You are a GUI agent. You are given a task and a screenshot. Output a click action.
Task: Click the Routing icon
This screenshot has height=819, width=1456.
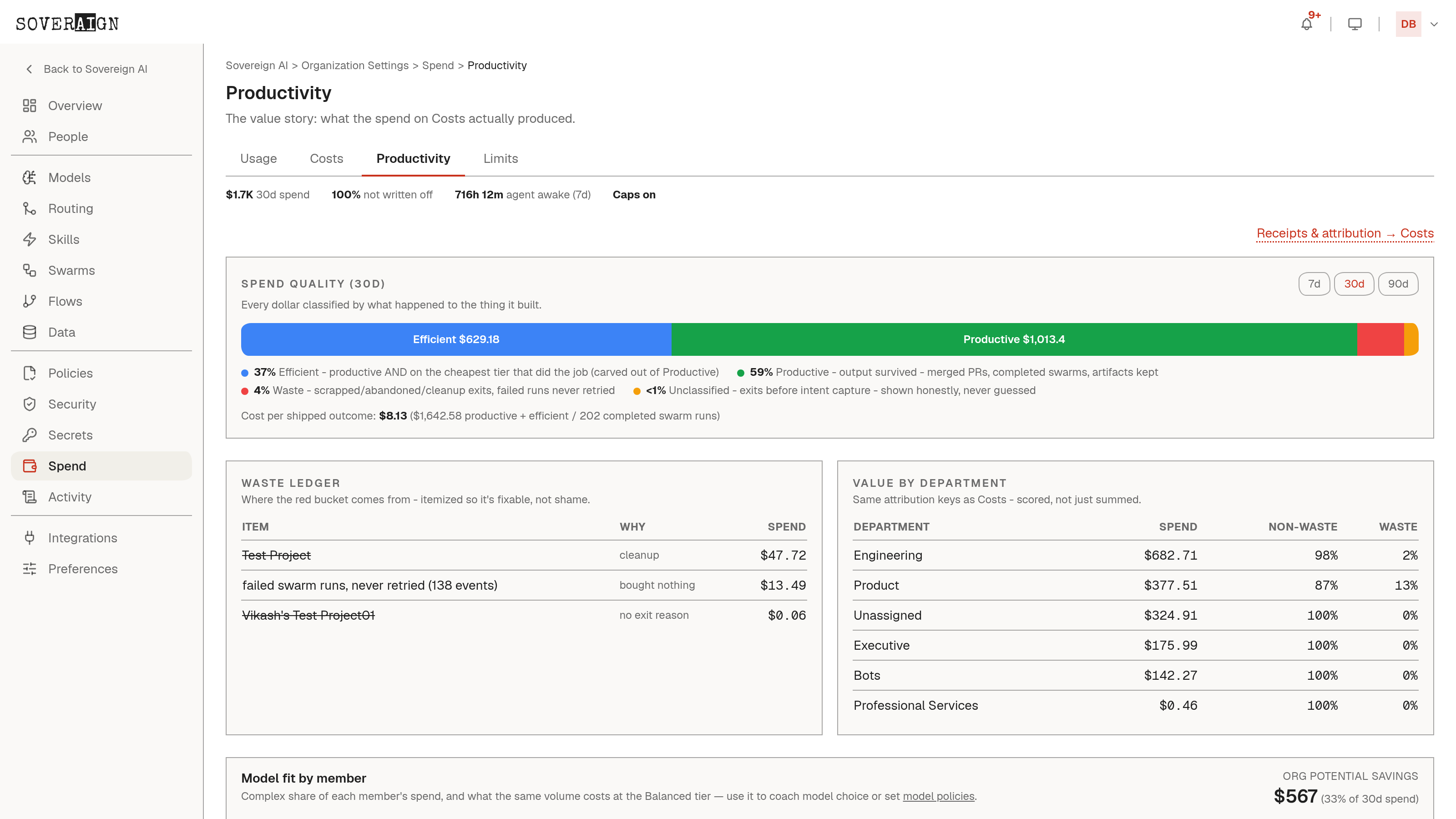(x=30, y=208)
